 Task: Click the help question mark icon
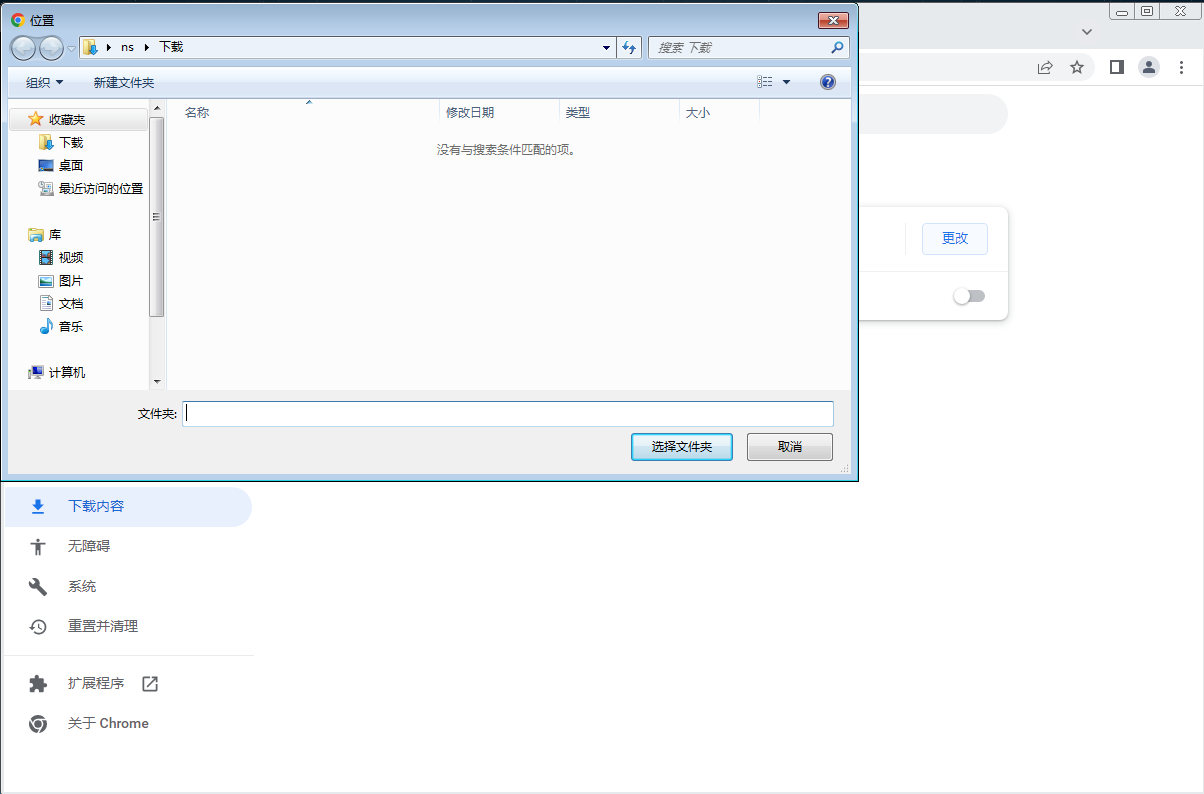(828, 82)
